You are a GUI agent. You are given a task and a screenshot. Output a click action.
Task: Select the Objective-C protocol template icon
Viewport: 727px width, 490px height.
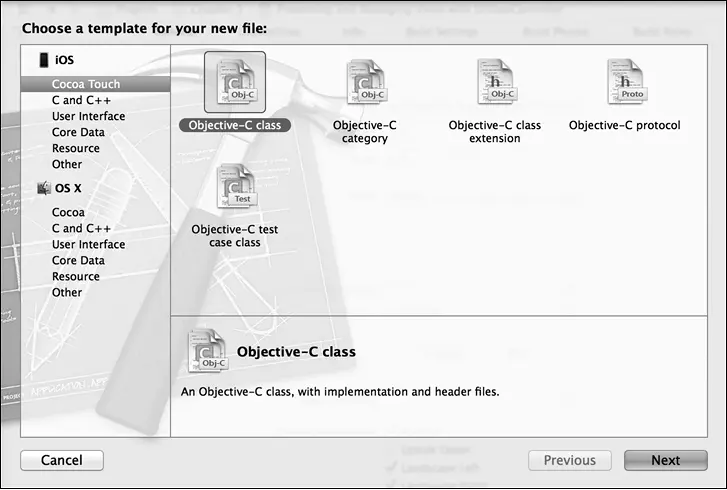coord(625,82)
